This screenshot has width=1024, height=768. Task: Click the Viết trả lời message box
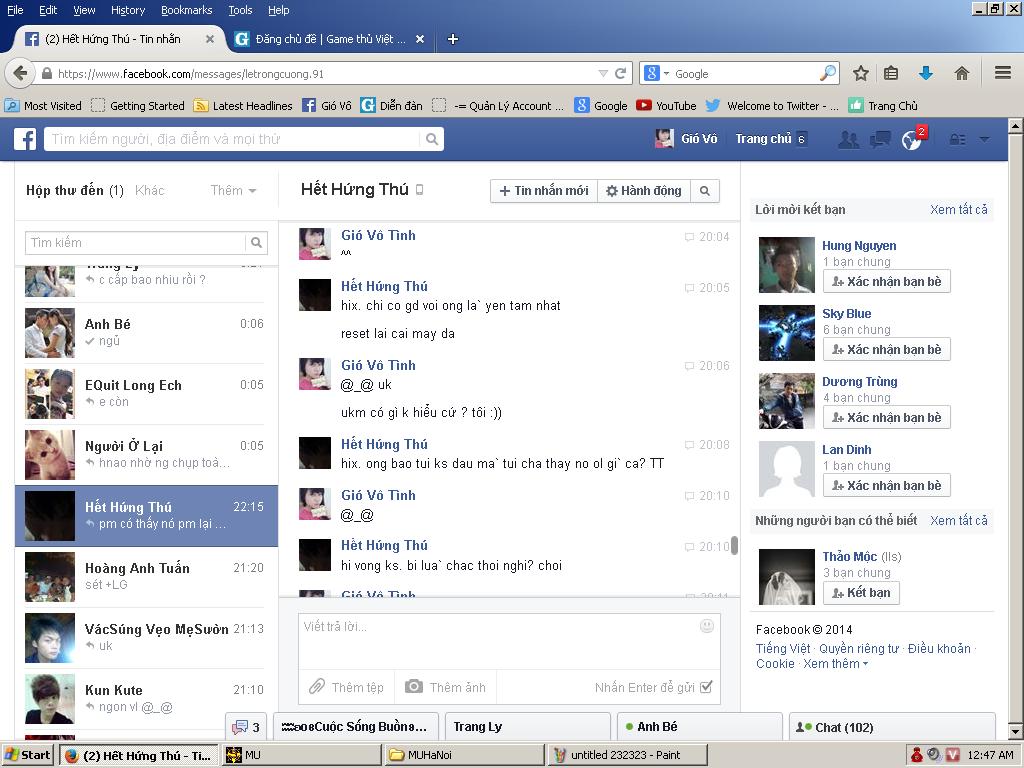coord(509,641)
